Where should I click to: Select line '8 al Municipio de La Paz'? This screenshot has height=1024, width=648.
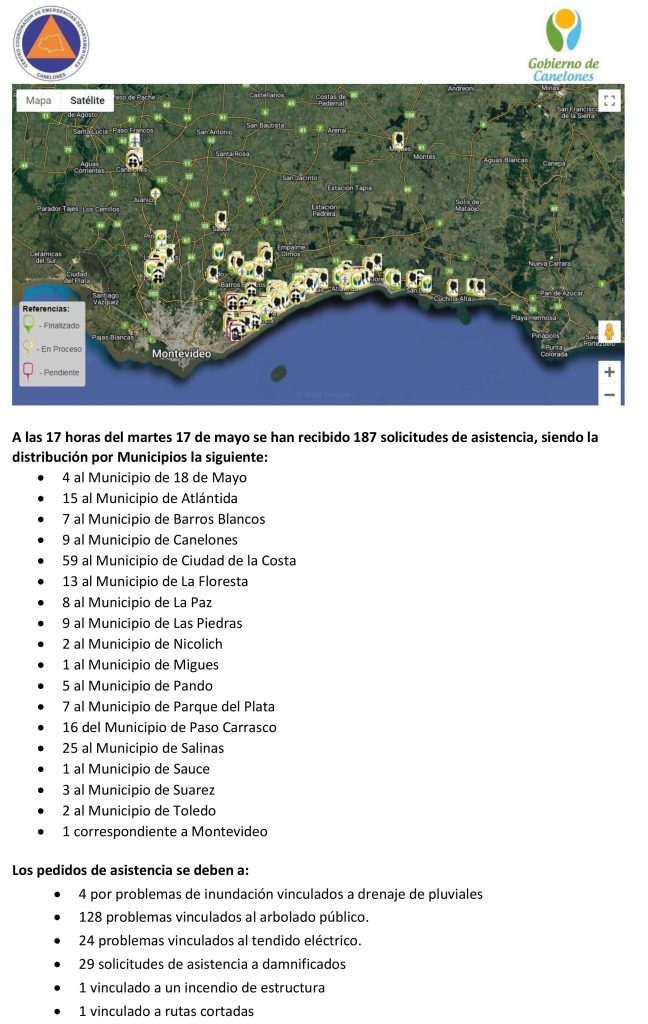[x=137, y=602]
